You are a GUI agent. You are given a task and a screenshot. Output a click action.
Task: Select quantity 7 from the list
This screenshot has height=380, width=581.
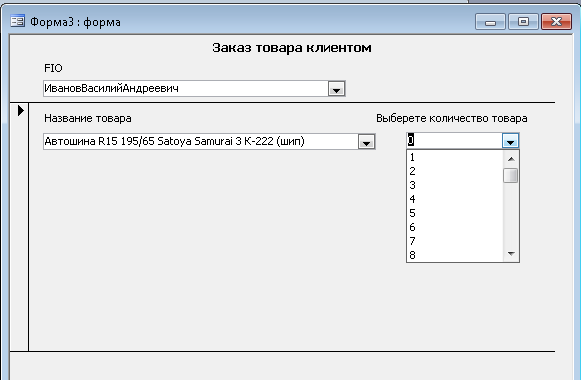click(x=455, y=241)
